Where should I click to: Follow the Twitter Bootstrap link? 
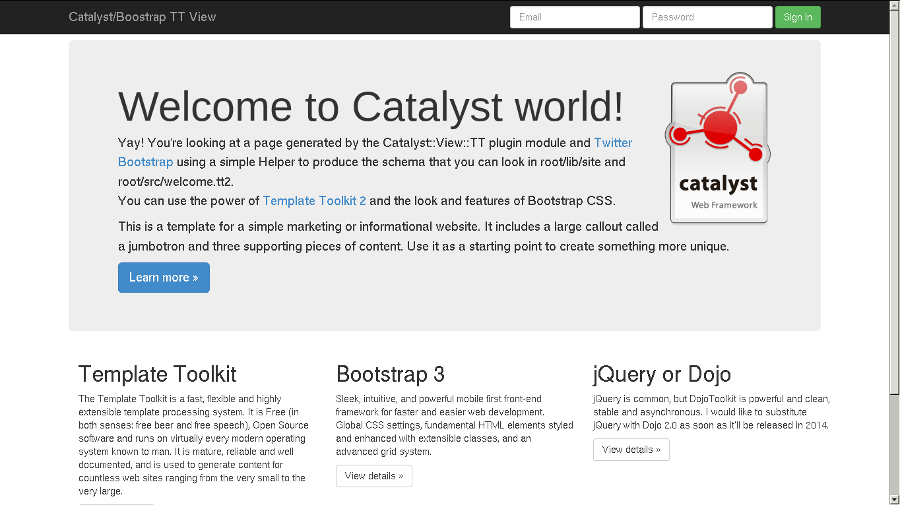tap(613, 143)
